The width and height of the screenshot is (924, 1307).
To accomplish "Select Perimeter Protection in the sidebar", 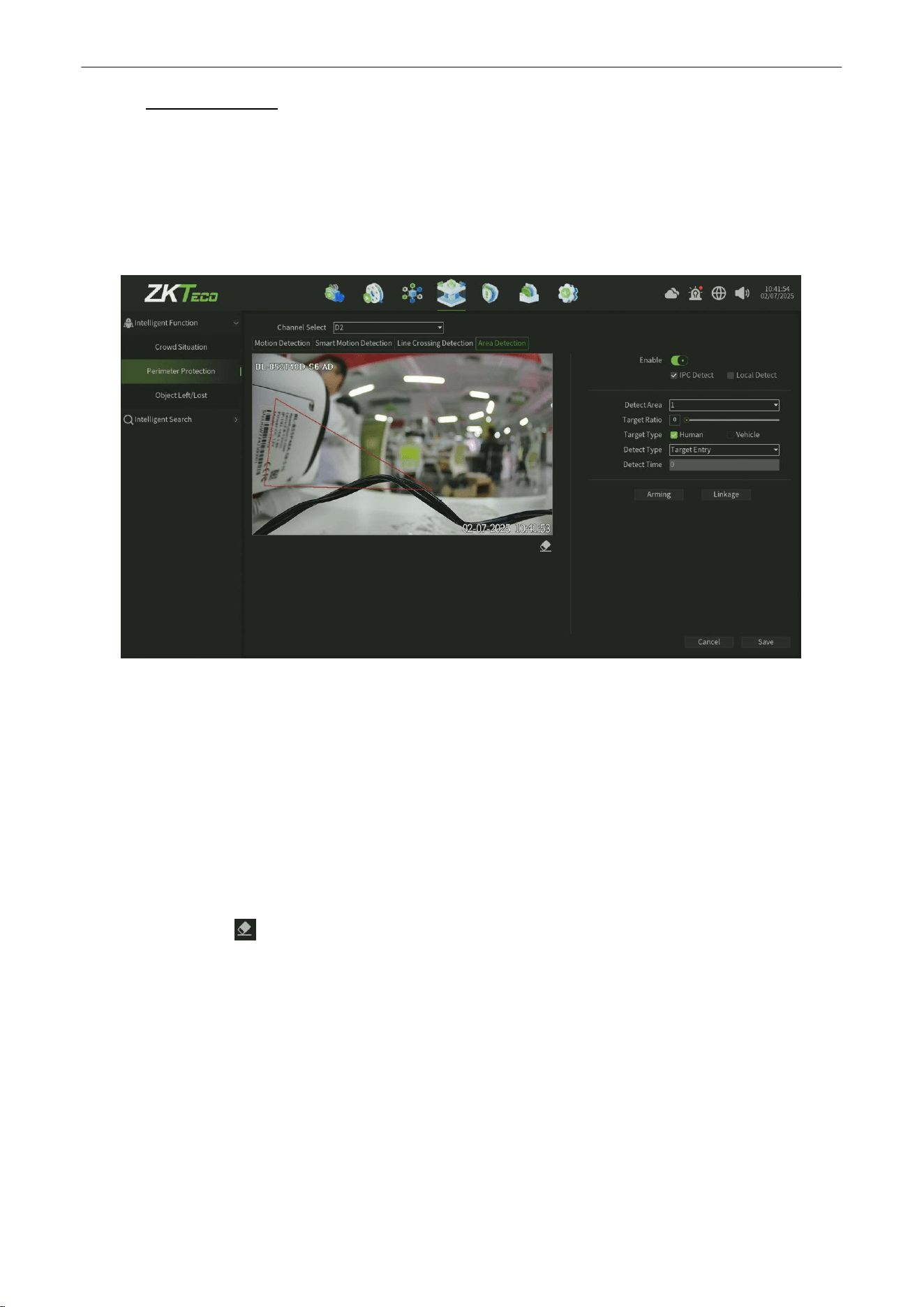I will coord(181,371).
